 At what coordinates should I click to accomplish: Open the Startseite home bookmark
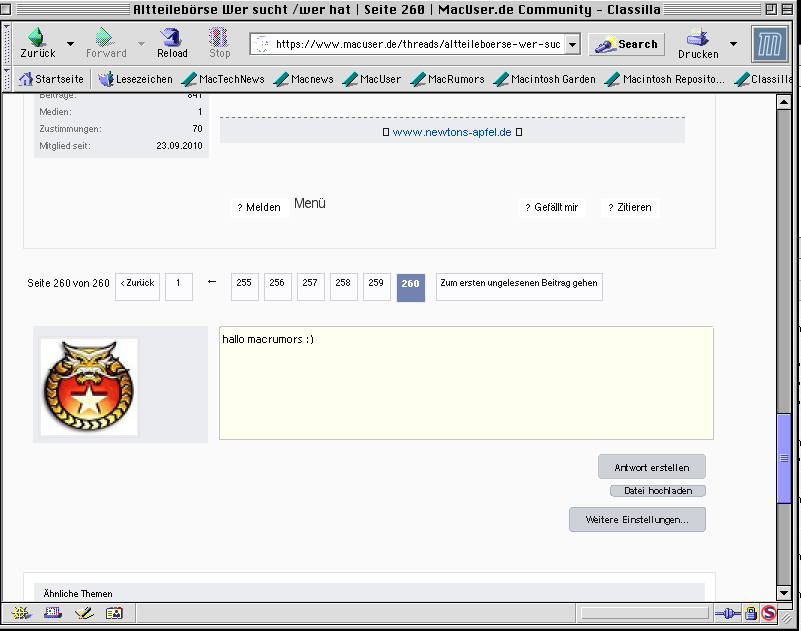point(51,79)
